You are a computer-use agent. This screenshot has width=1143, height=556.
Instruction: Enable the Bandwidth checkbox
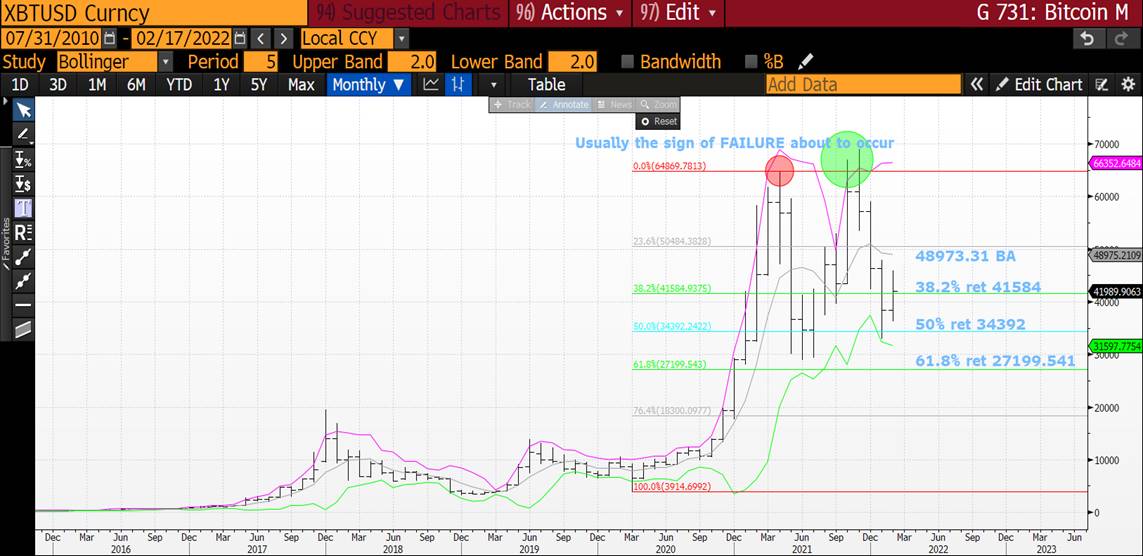pos(627,62)
